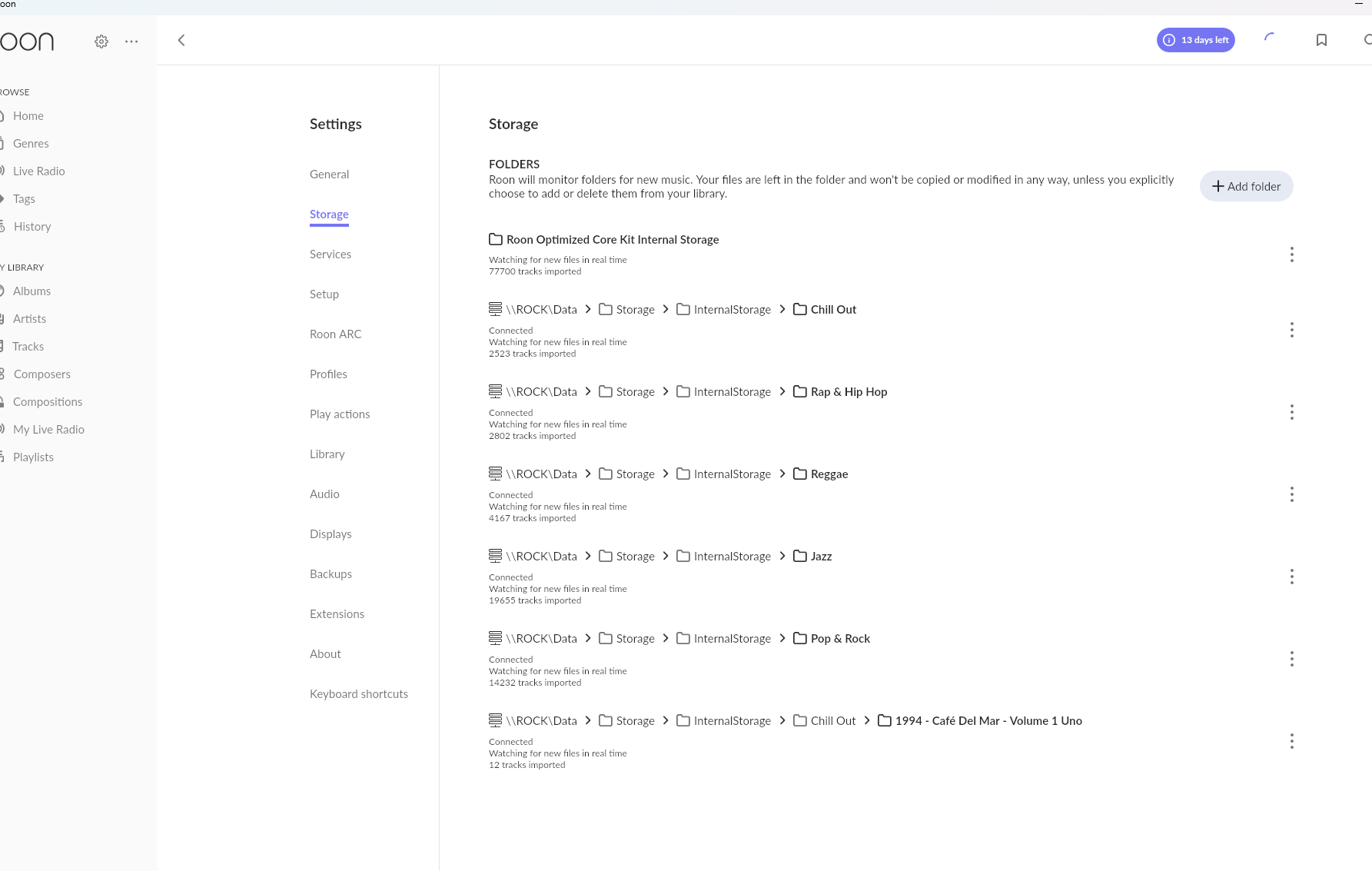The width and height of the screenshot is (1372, 871).
Task: Open Keyboard shortcuts settings
Action: click(359, 694)
